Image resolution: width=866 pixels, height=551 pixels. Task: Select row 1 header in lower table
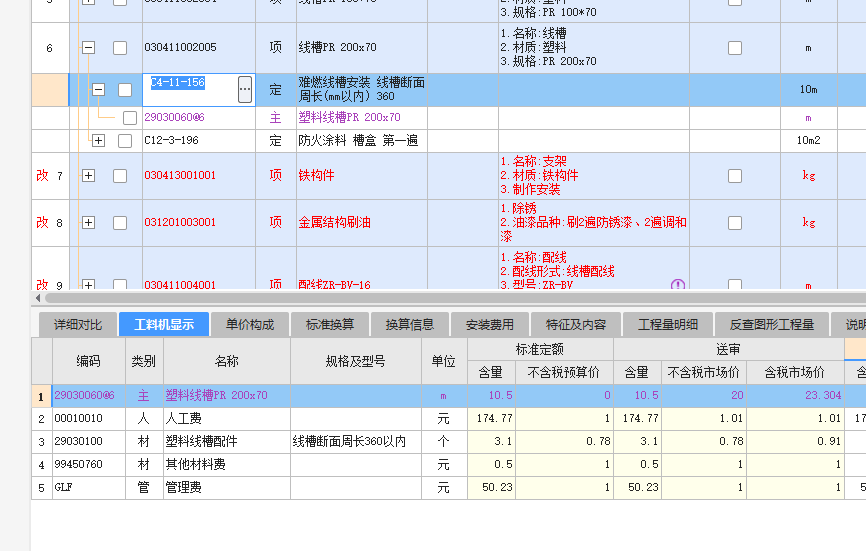41,396
